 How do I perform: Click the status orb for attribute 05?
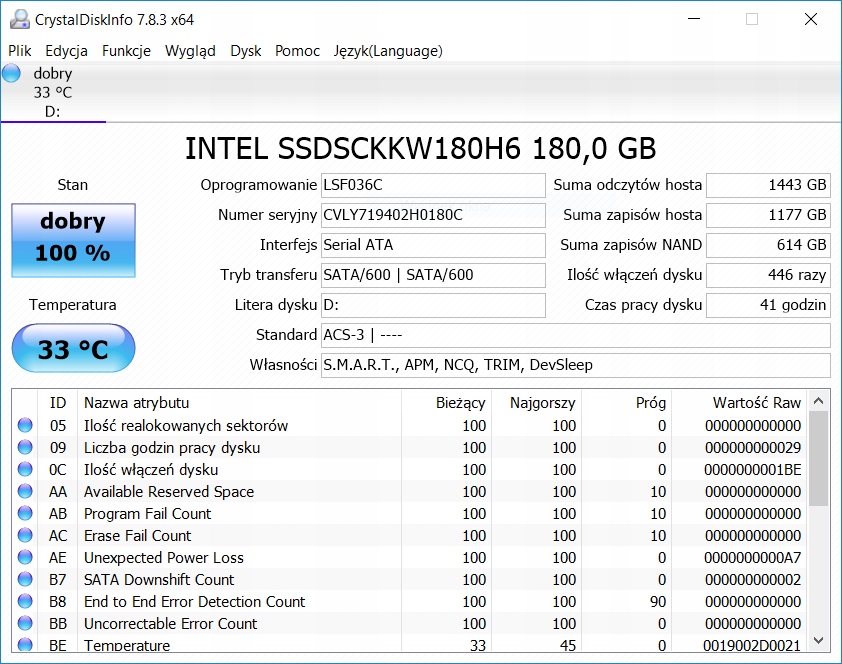25,425
